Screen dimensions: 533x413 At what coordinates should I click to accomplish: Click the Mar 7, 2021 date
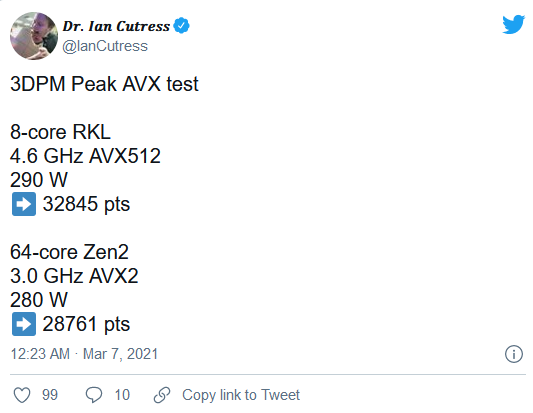[x=120, y=354]
